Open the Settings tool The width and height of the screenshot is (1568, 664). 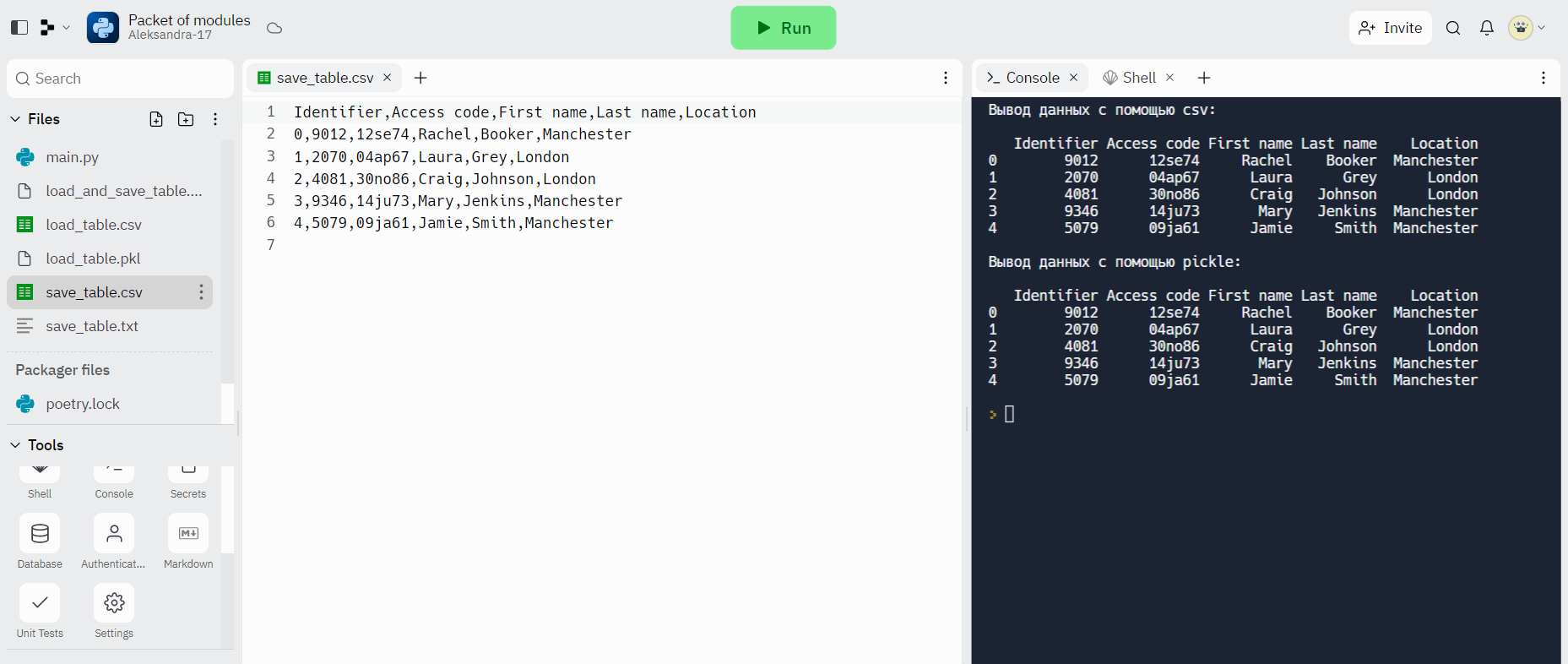(114, 612)
